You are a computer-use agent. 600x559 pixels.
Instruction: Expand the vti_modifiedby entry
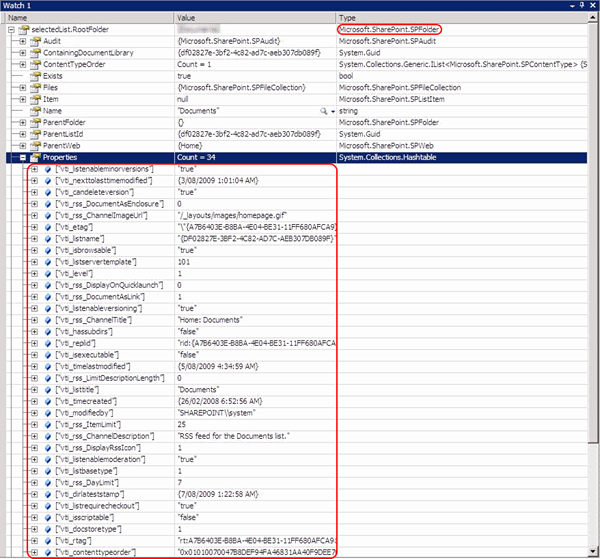(x=34, y=413)
